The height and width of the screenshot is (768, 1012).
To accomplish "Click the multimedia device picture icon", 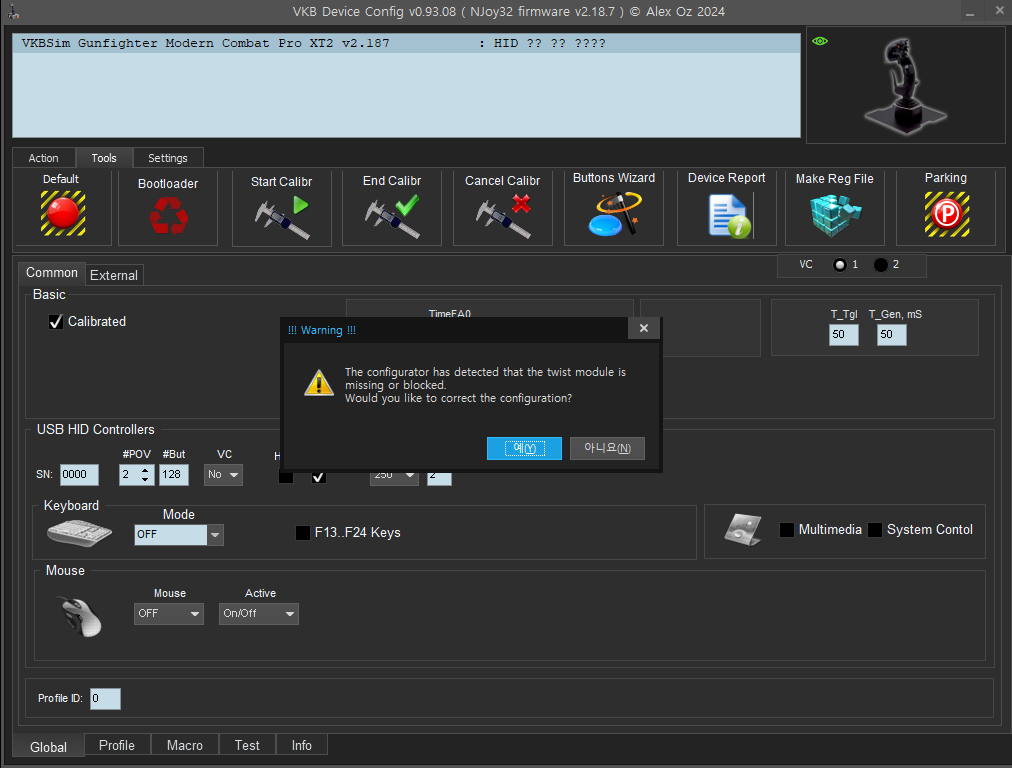I will pyautogui.click(x=743, y=530).
